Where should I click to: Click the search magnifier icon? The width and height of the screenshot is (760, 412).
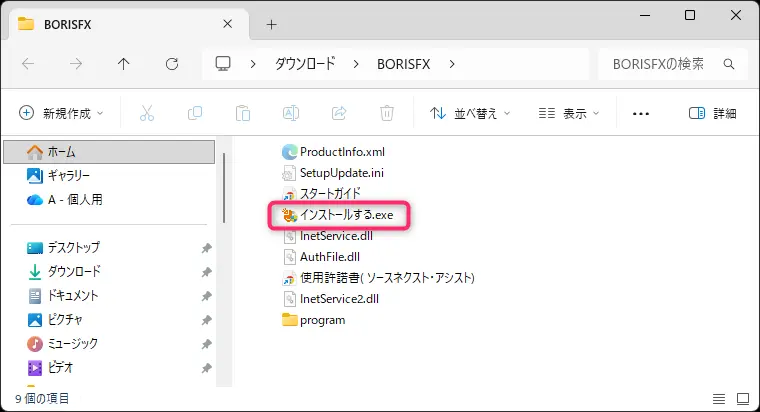point(728,64)
